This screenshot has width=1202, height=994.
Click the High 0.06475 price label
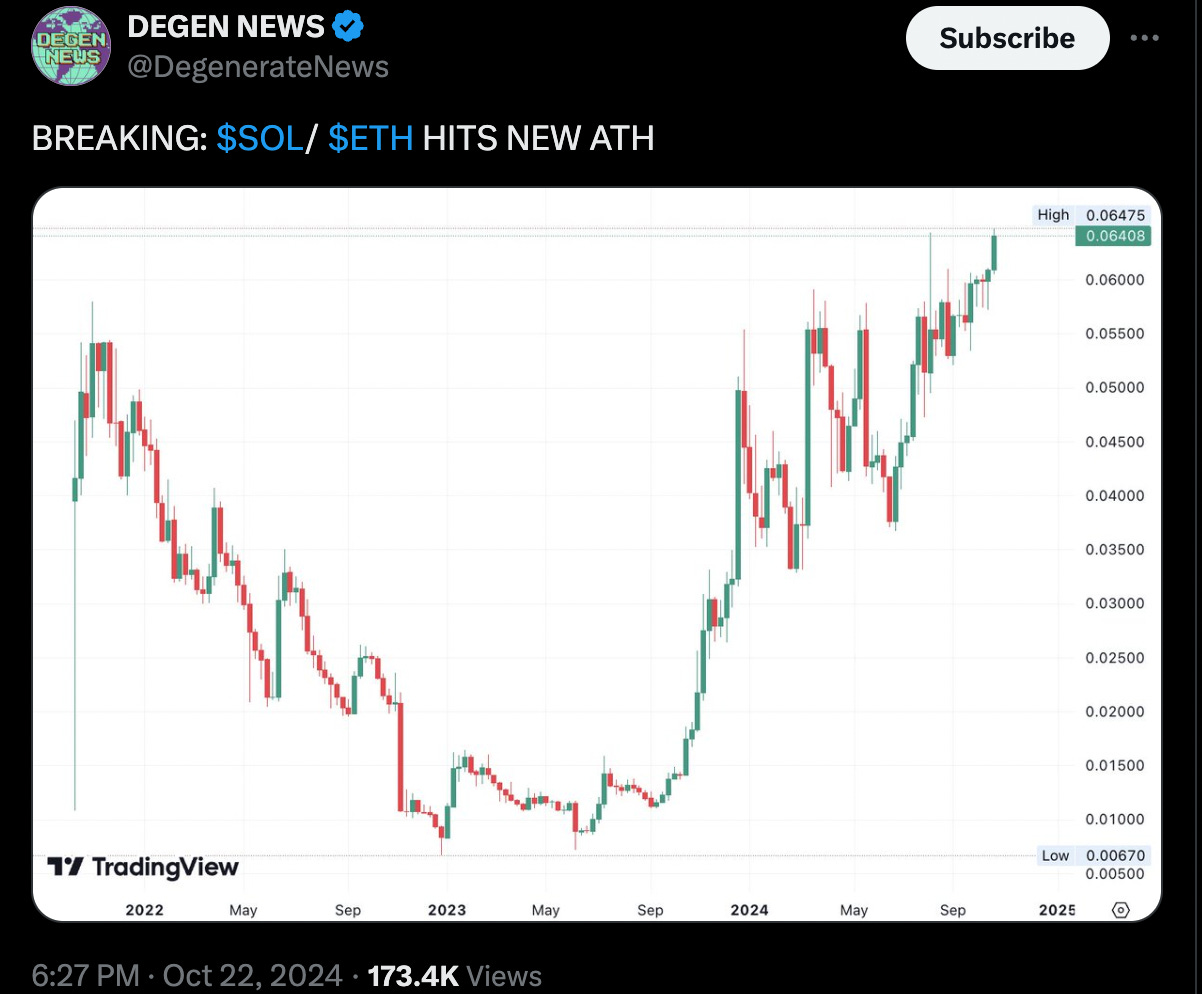pyautogui.click(x=1092, y=215)
